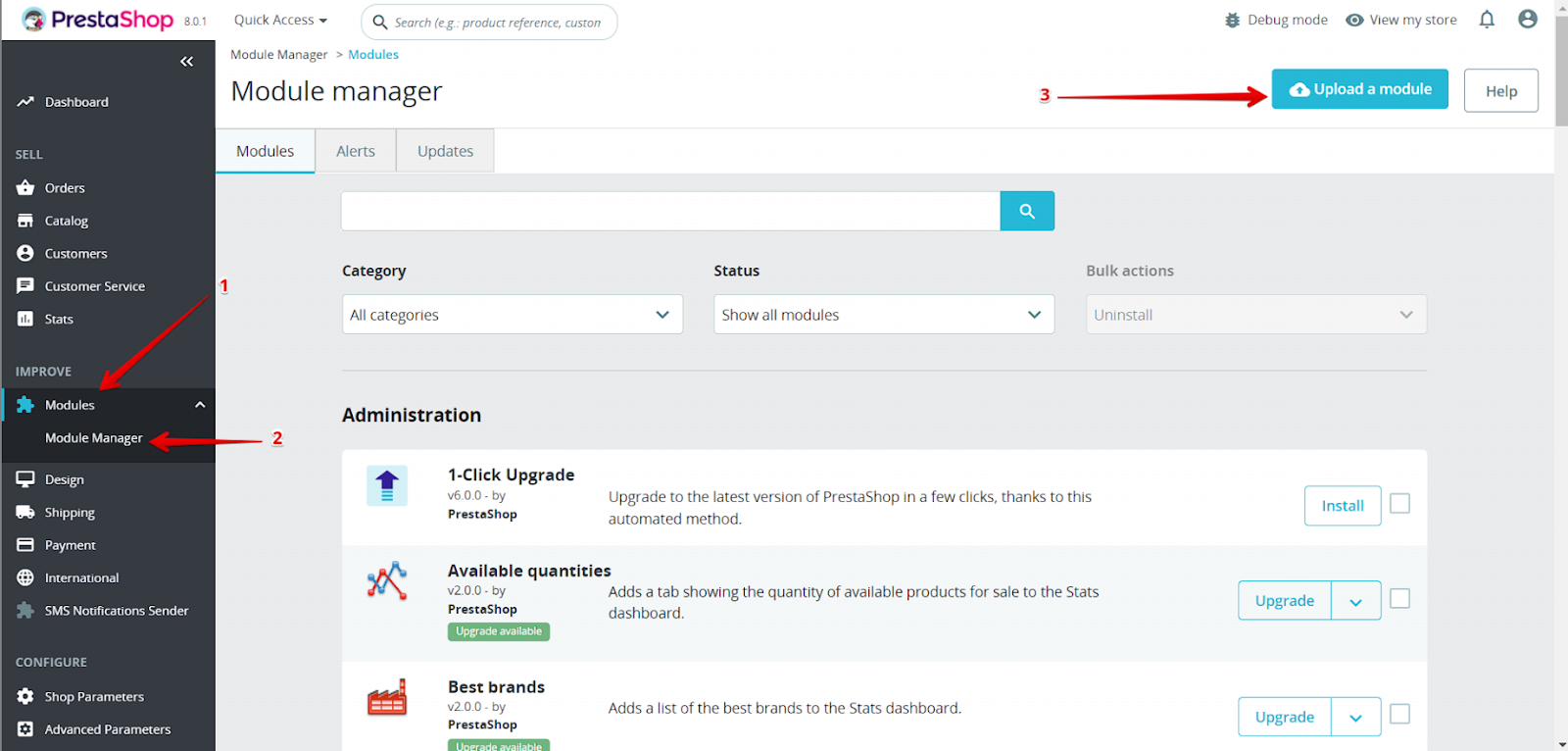Click the Payment card icon
This screenshot has height=751, width=1568.
[x=25, y=545]
